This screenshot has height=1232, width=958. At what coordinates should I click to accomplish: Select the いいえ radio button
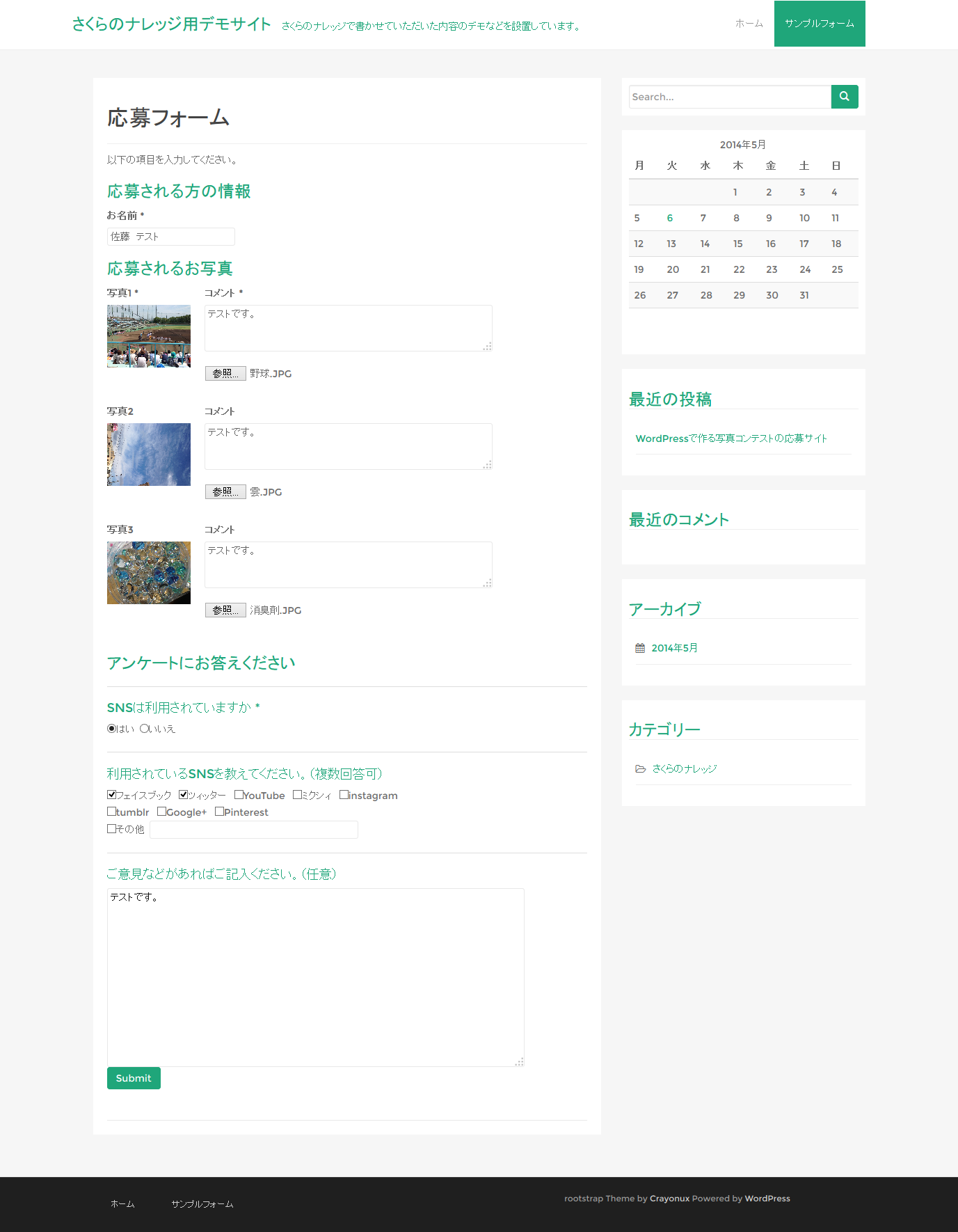145,729
